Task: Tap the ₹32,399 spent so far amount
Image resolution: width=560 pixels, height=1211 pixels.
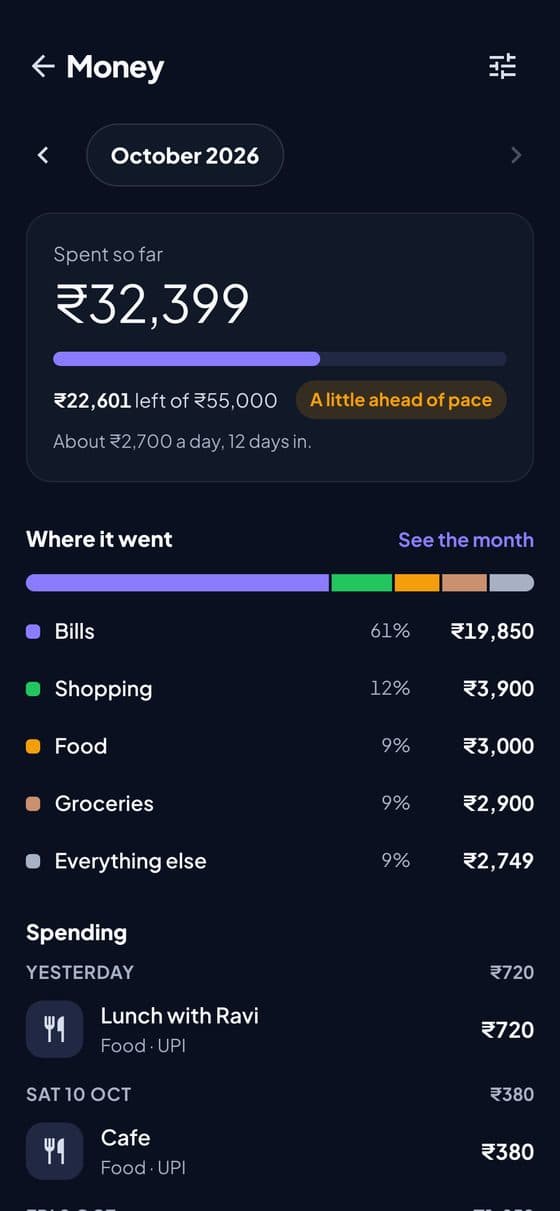Action: [151, 305]
